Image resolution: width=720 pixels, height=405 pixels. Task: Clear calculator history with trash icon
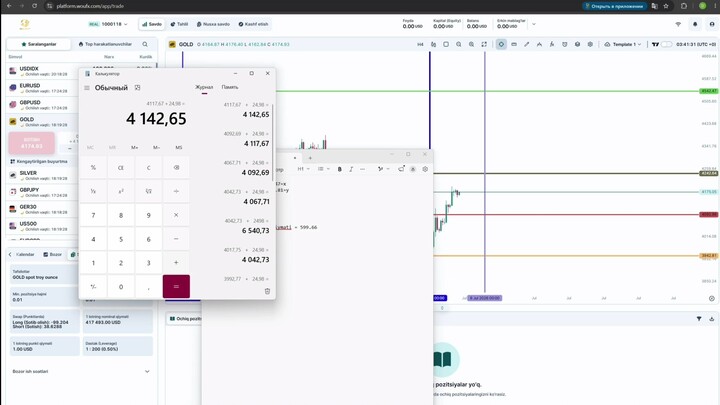[267, 291]
